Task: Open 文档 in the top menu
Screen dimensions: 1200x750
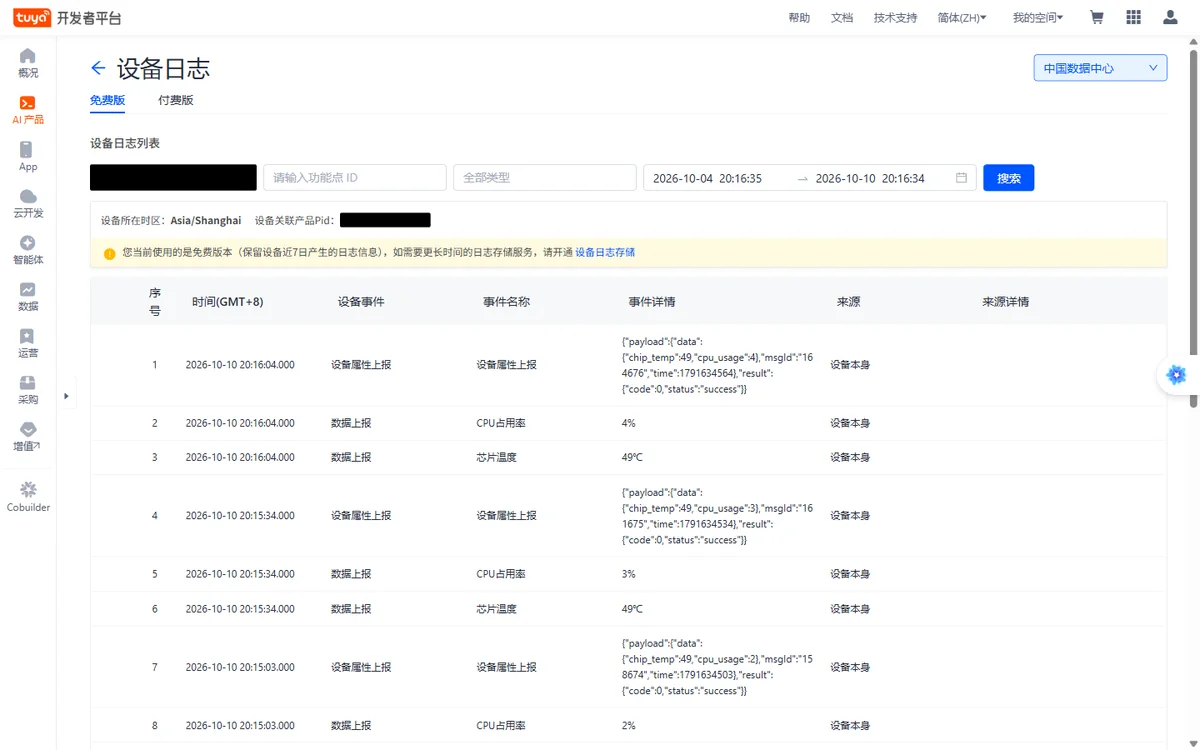Action: point(842,18)
